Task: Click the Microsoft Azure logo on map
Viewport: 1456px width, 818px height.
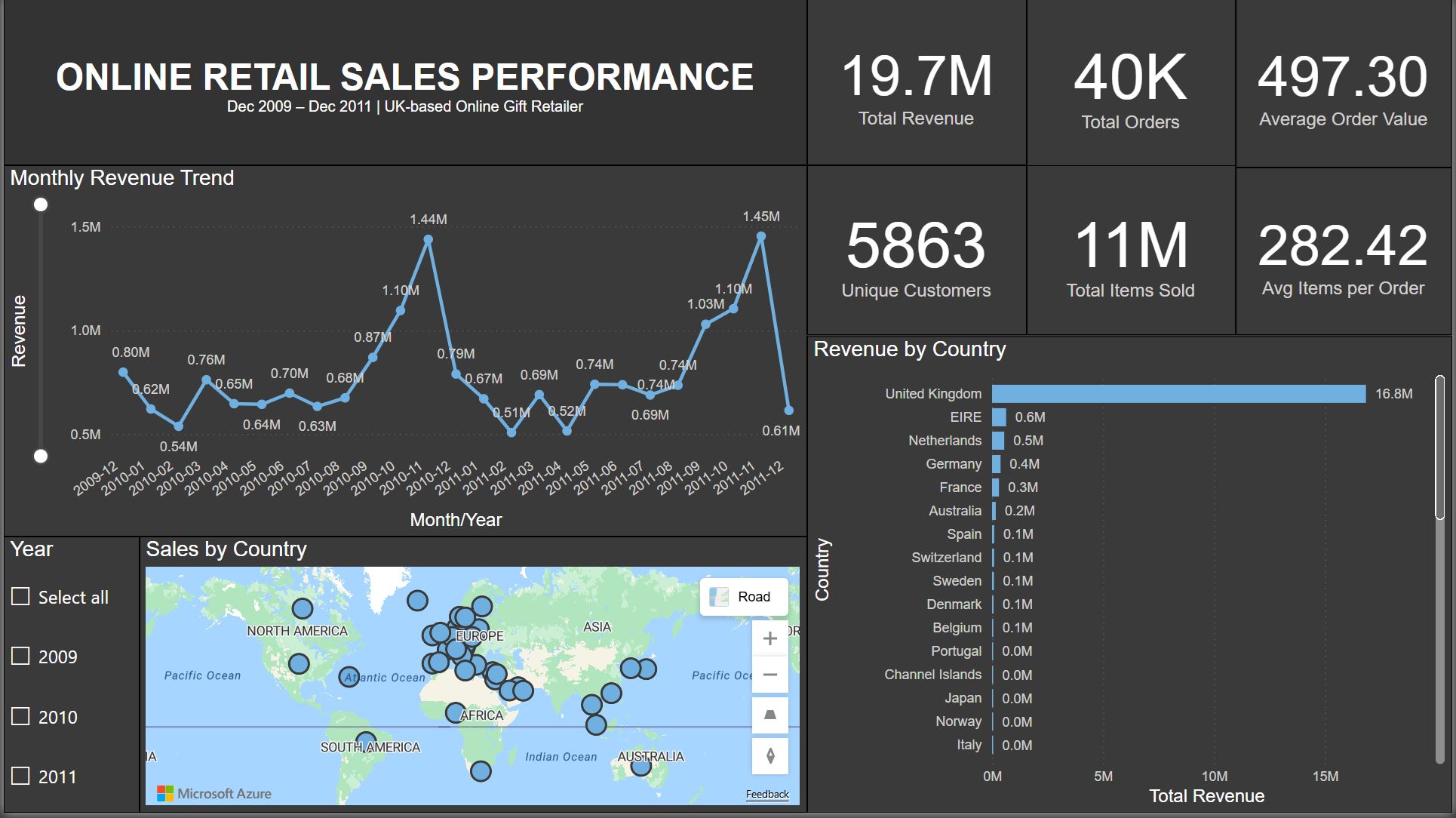Action: click(214, 793)
